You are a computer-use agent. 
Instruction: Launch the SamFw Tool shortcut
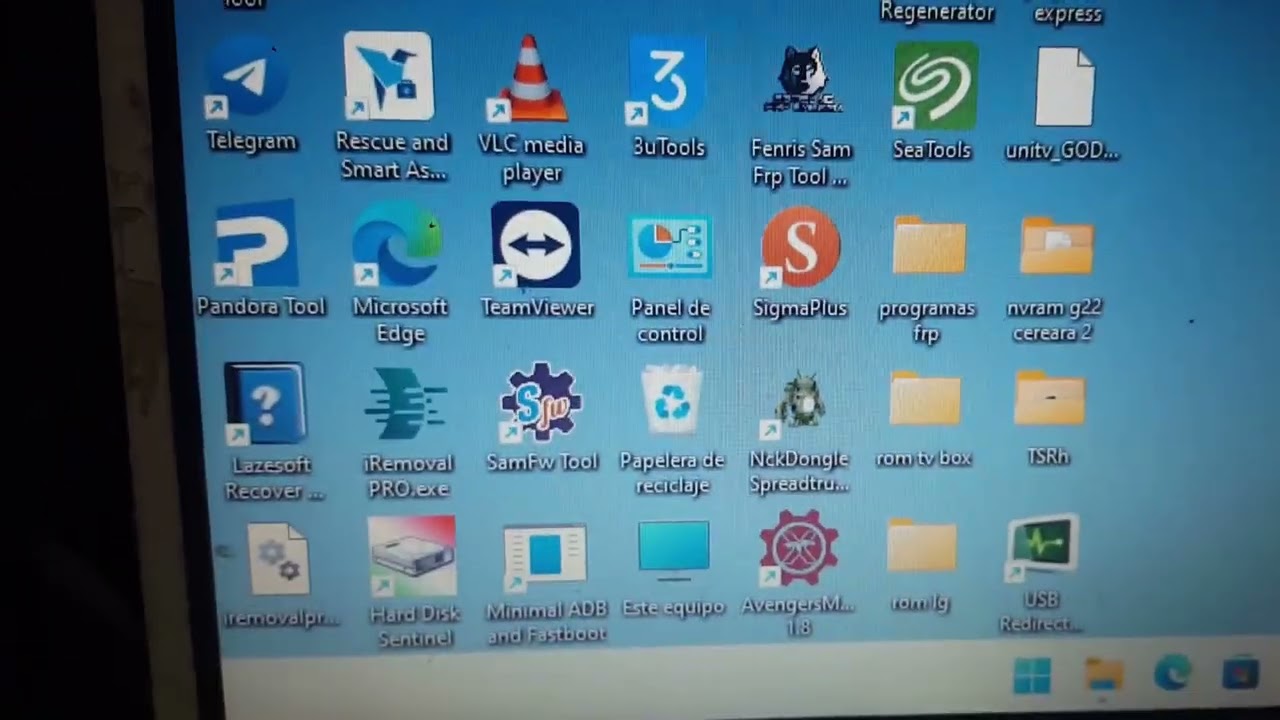click(541, 402)
